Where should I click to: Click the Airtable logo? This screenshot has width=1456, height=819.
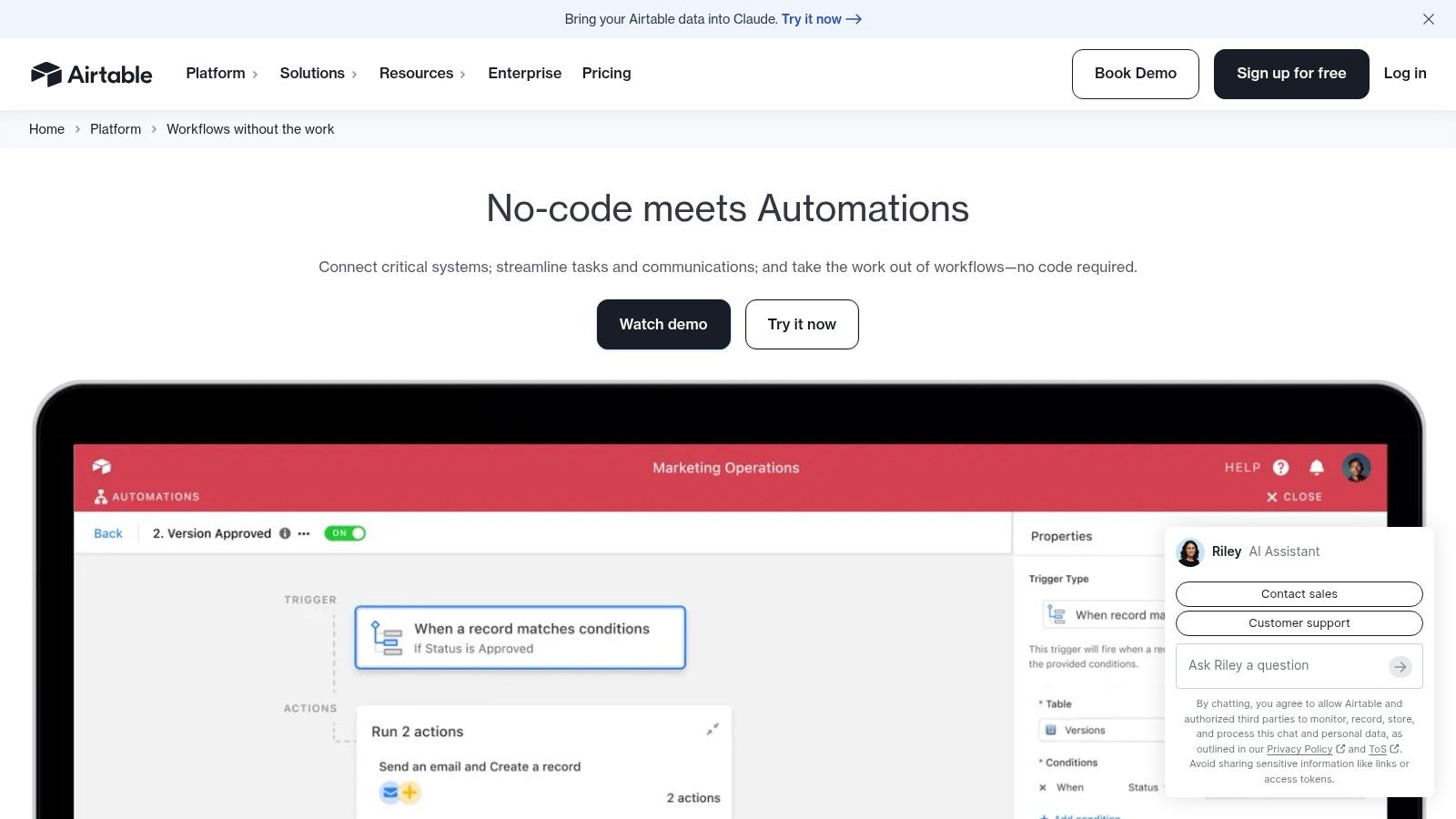(91, 74)
